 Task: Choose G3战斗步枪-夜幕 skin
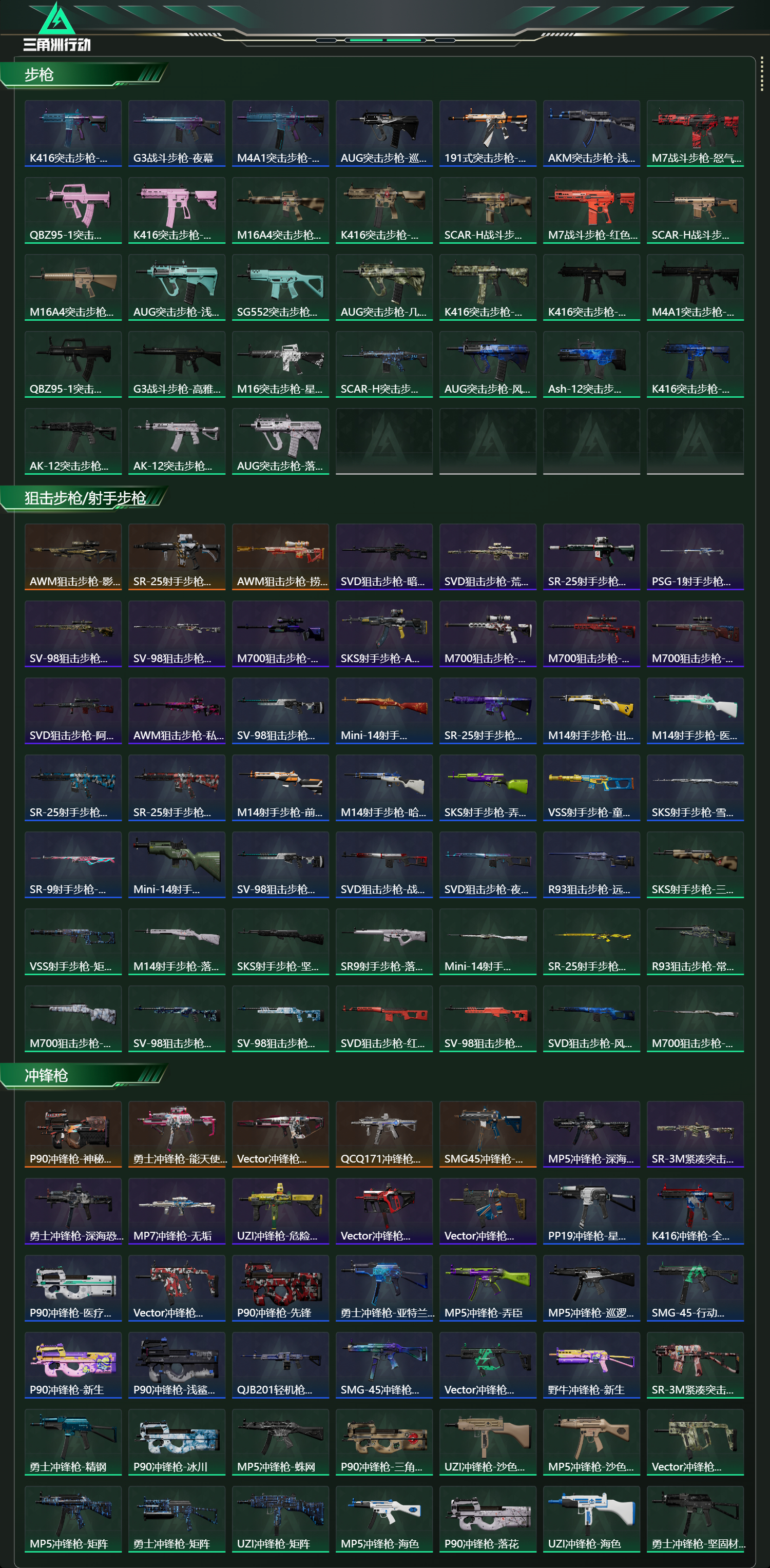177,133
